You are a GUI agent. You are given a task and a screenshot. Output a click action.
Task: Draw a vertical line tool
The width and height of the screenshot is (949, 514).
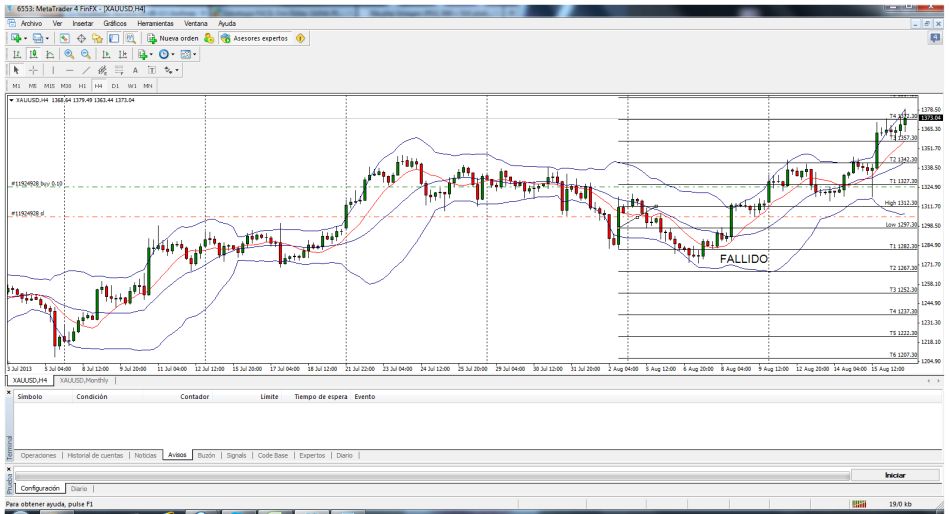(54, 71)
